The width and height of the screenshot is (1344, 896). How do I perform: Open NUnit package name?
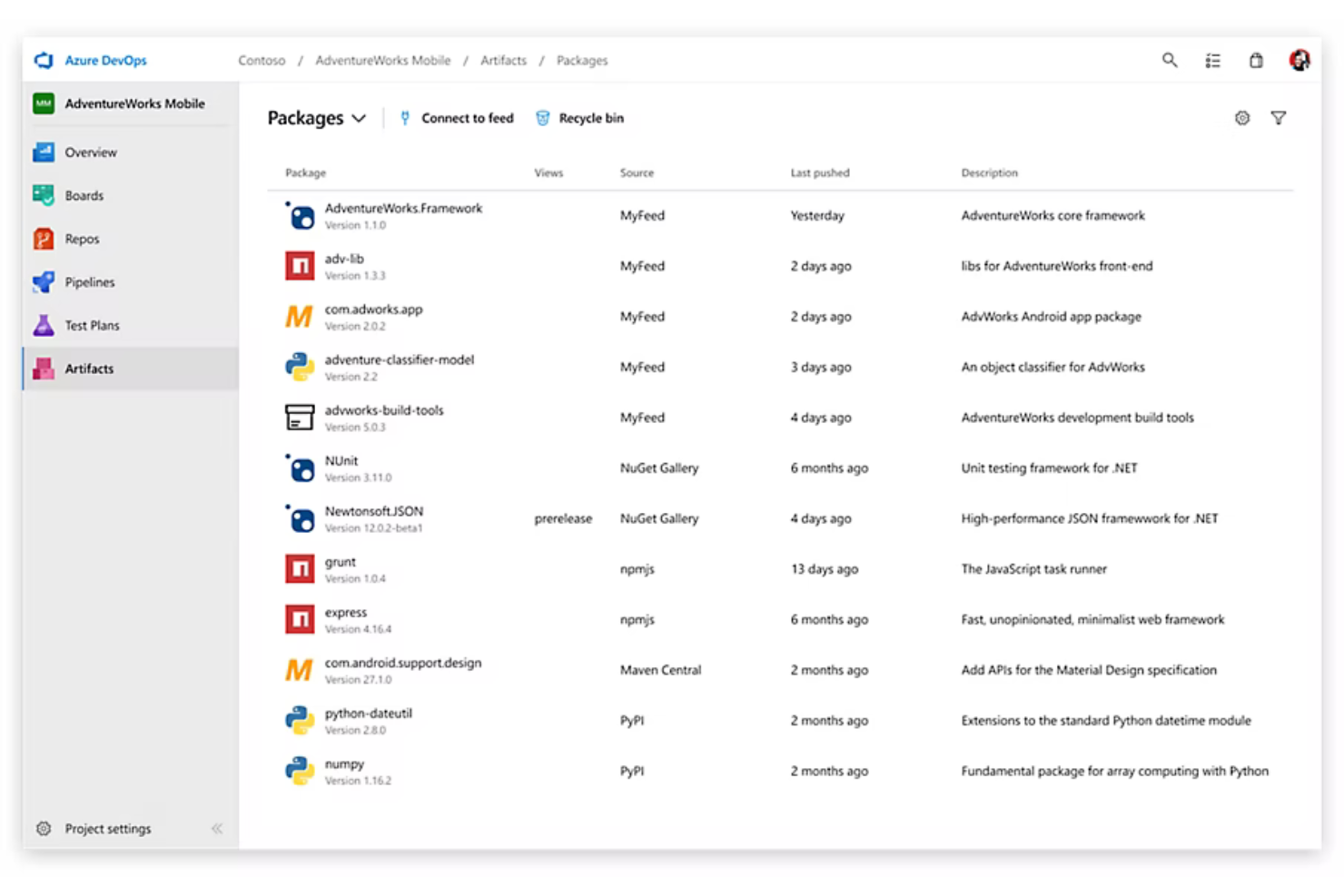coord(341,461)
